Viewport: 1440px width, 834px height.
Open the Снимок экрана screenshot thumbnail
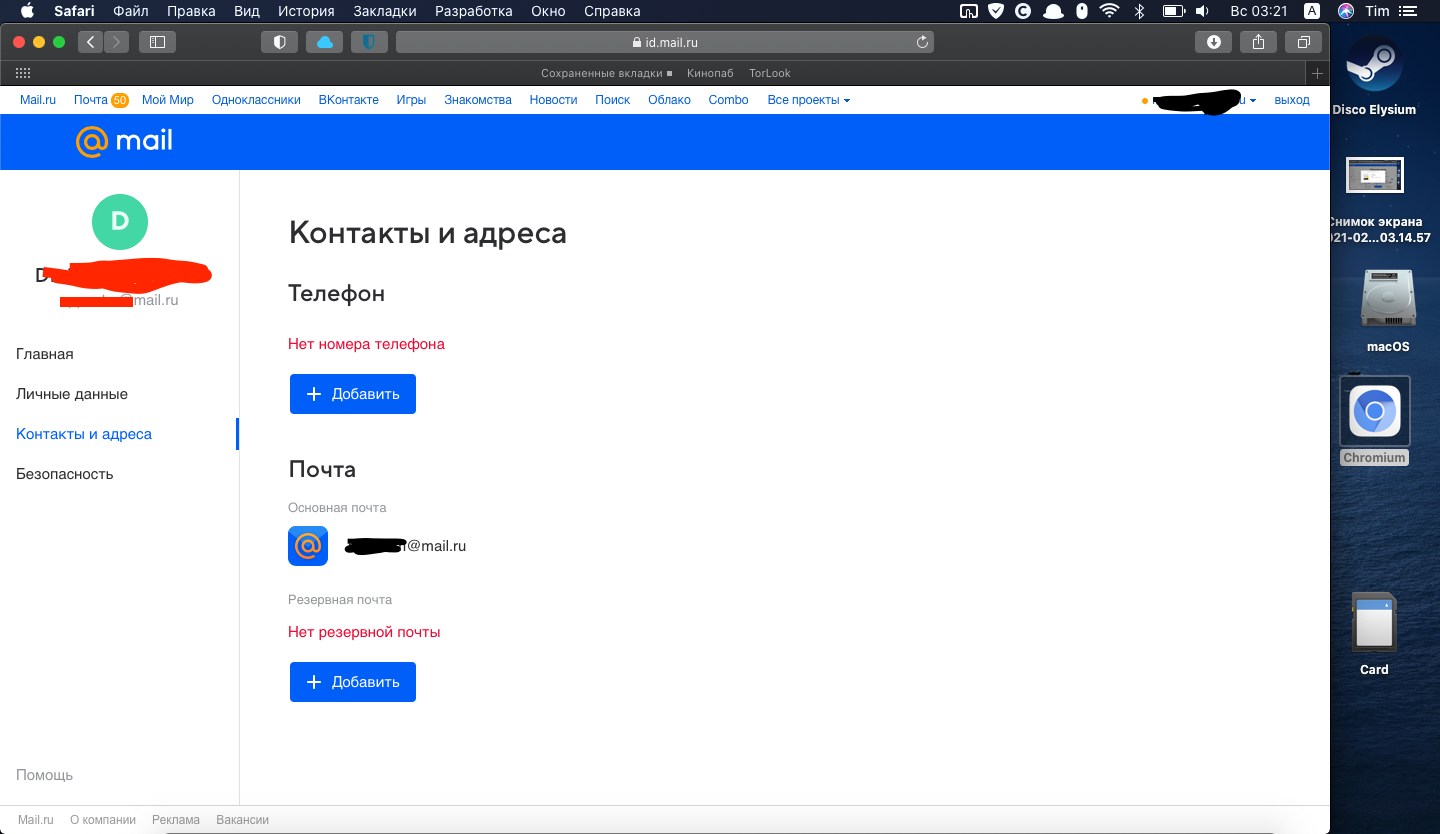1374,175
